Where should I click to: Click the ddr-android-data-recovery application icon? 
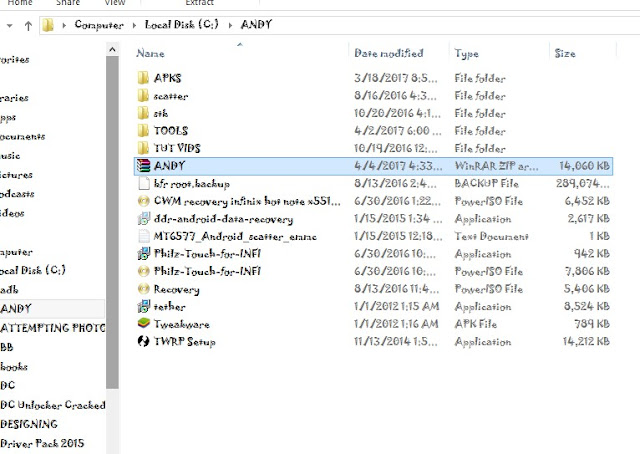pyautogui.click(x=144, y=218)
